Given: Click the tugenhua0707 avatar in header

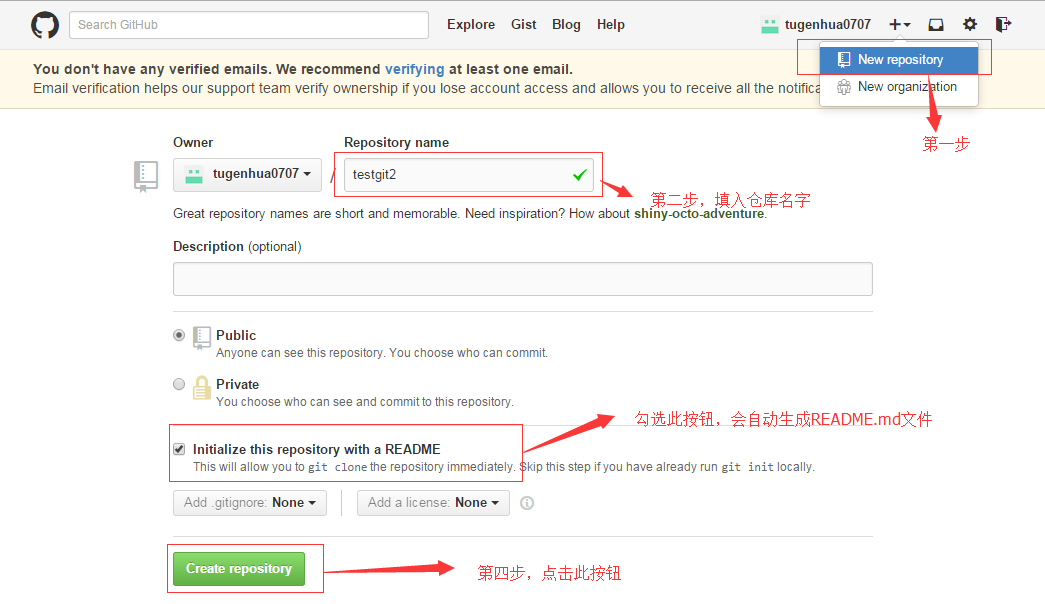Looking at the screenshot, I should click(x=770, y=25).
